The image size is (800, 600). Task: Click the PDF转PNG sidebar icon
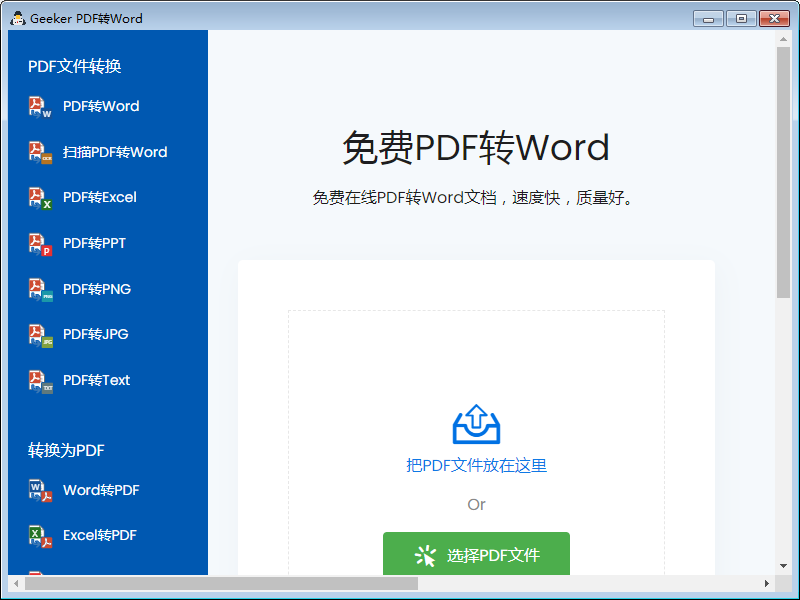40,289
